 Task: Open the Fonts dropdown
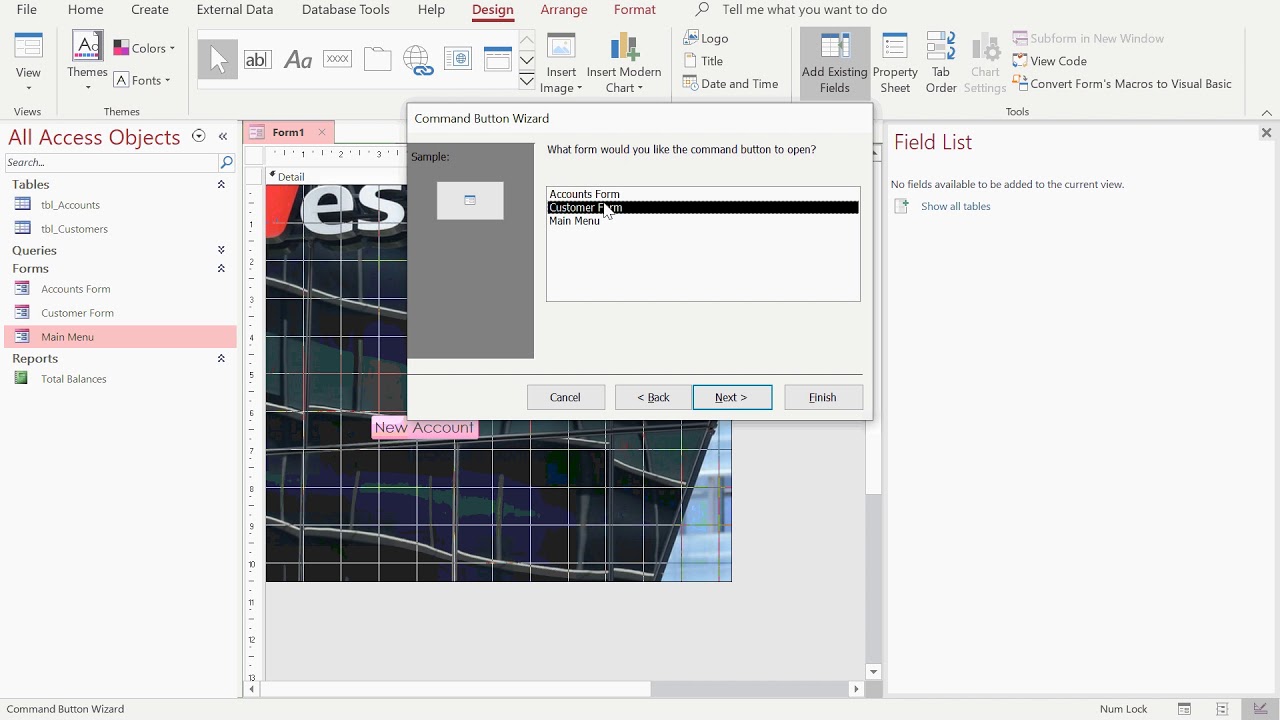coord(142,80)
